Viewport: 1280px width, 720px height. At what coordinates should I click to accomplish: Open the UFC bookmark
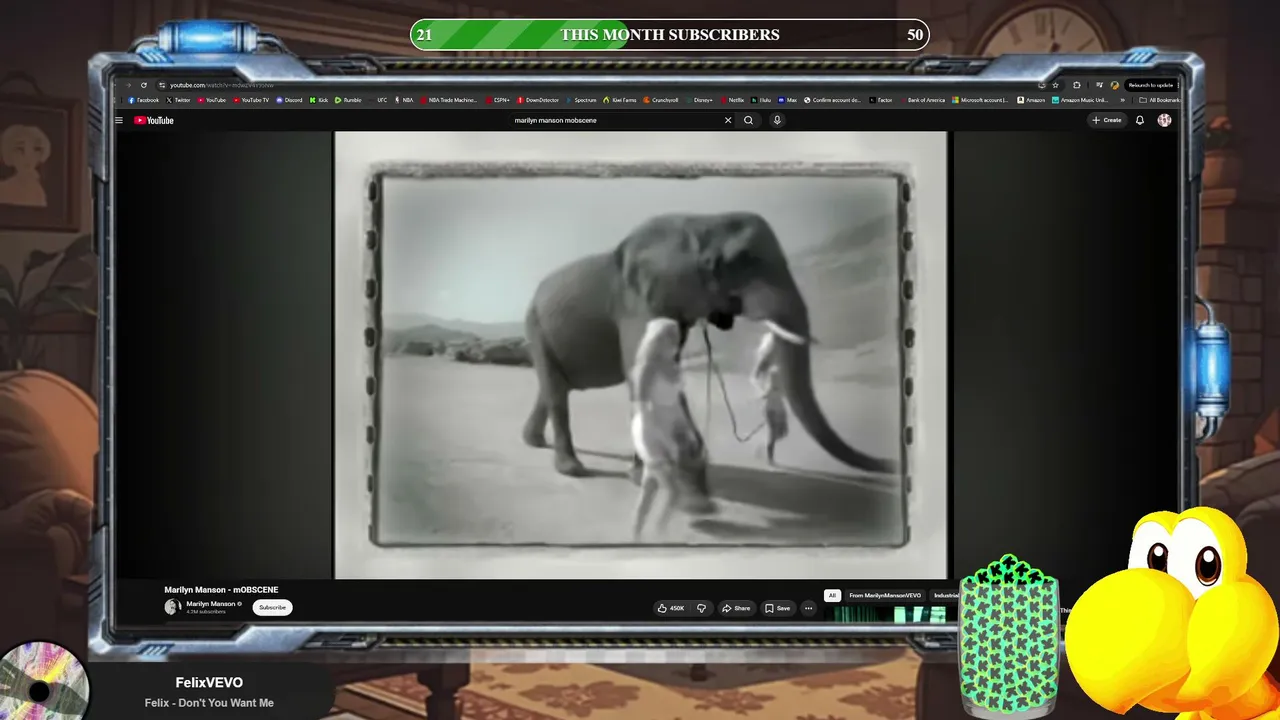point(378,100)
